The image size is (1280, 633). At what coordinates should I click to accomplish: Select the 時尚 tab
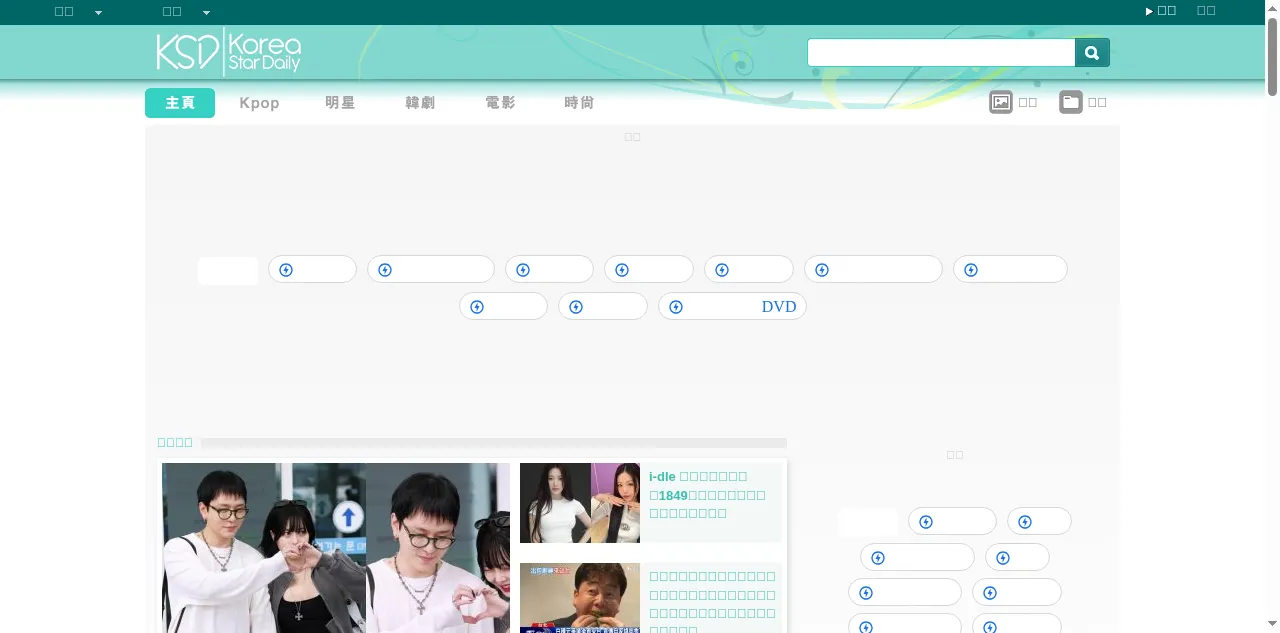tap(579, 103)
